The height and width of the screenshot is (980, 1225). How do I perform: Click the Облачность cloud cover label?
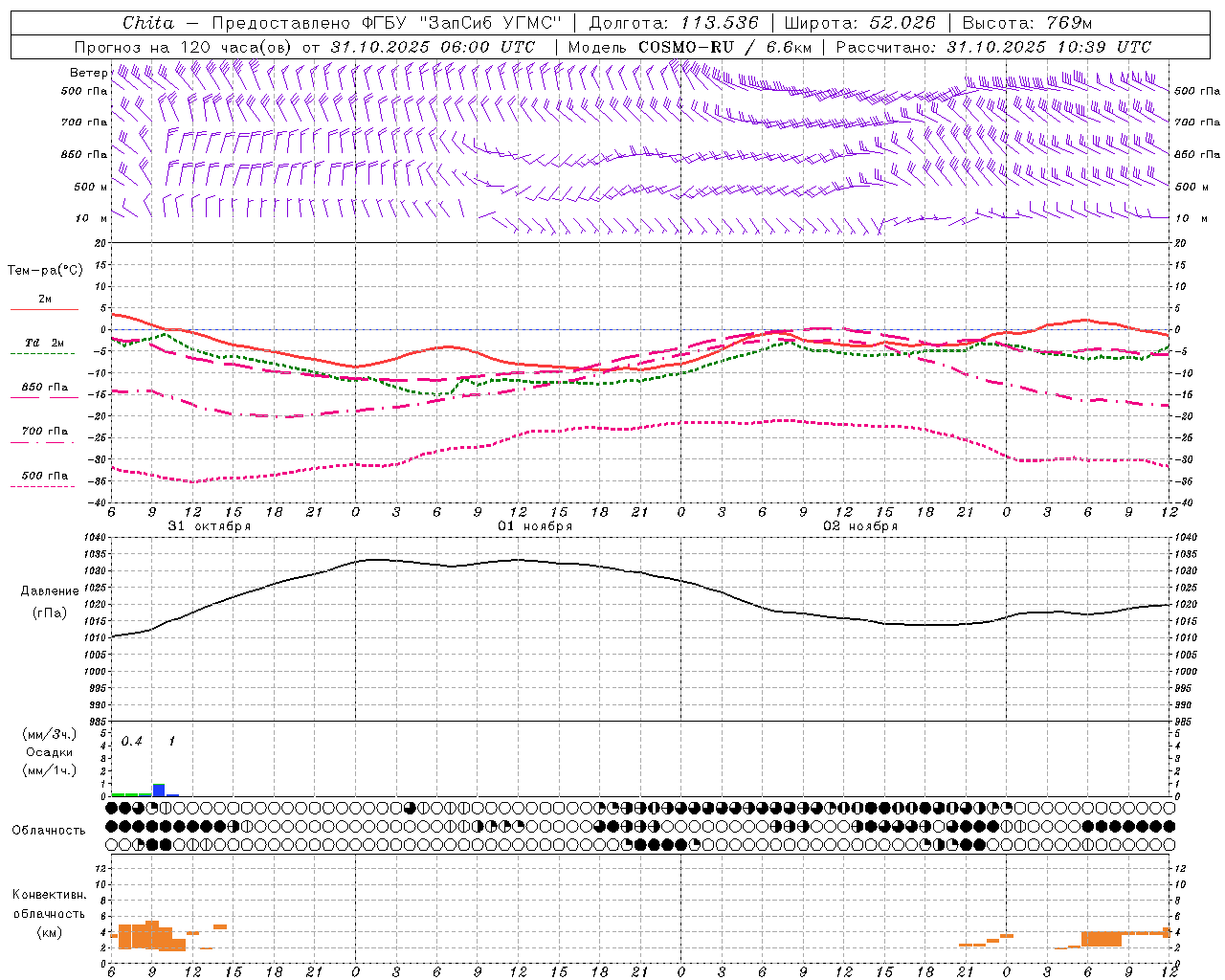pyautogui.click(x=49, y=830)
